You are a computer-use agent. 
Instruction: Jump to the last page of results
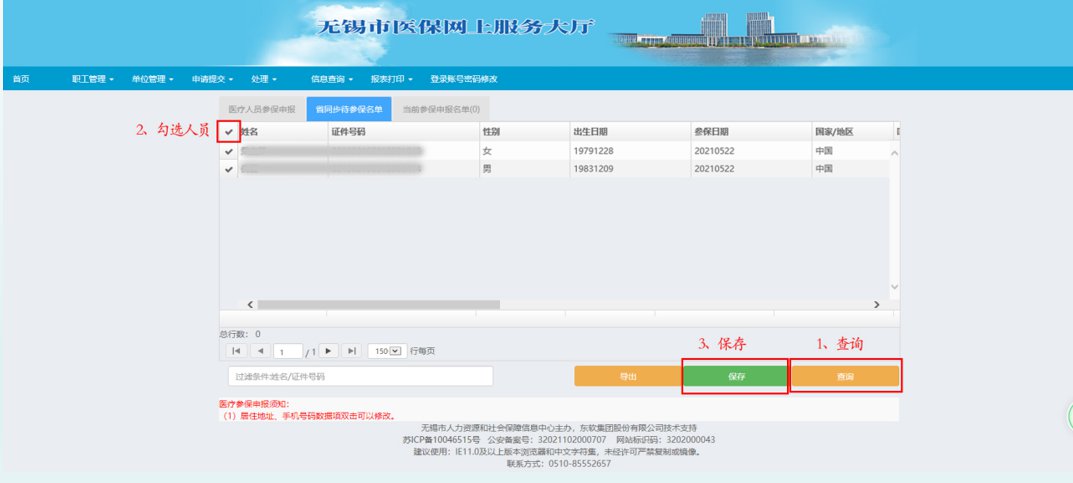coord(352,351)
